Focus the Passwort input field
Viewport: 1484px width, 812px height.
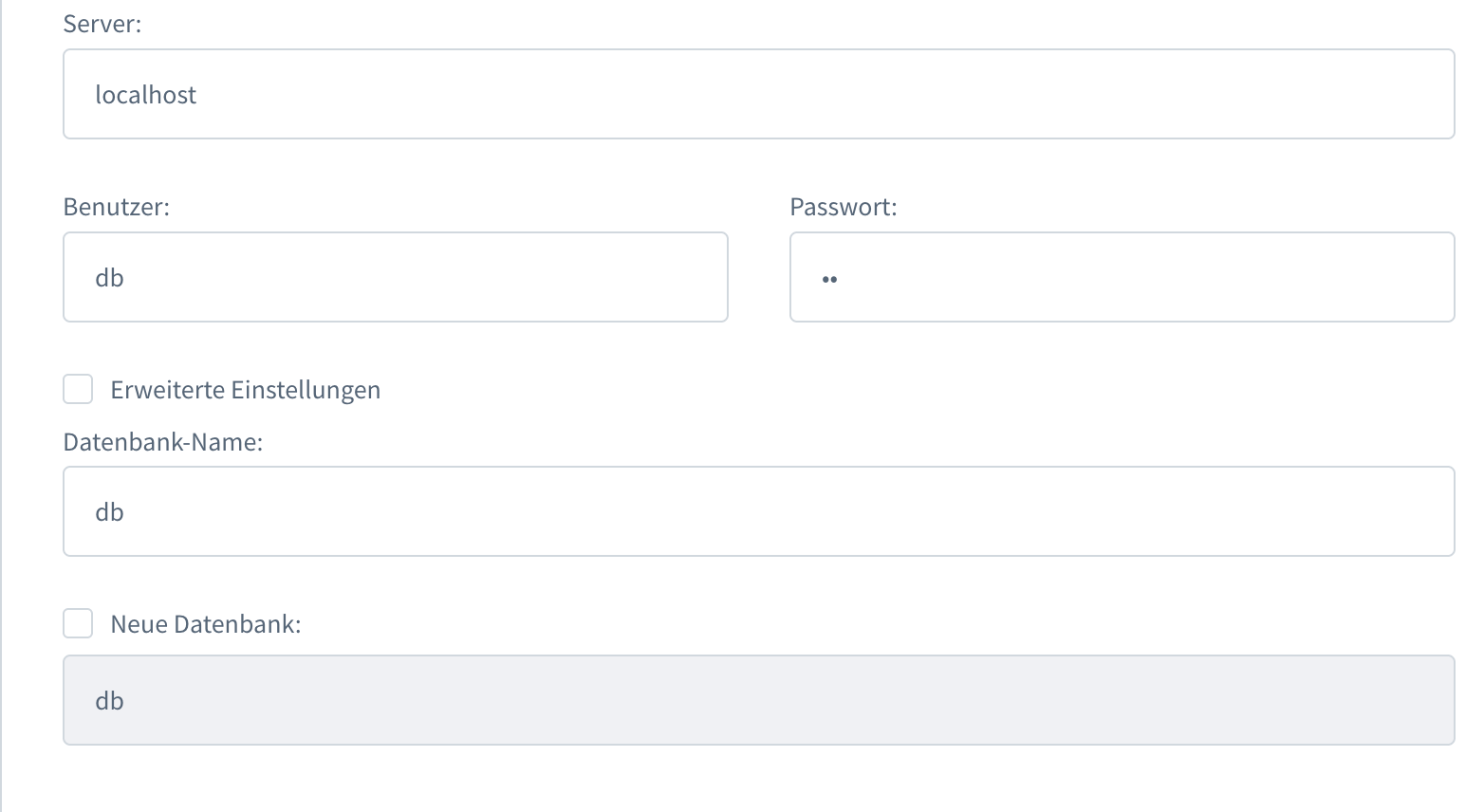(x=1122, y=277)
